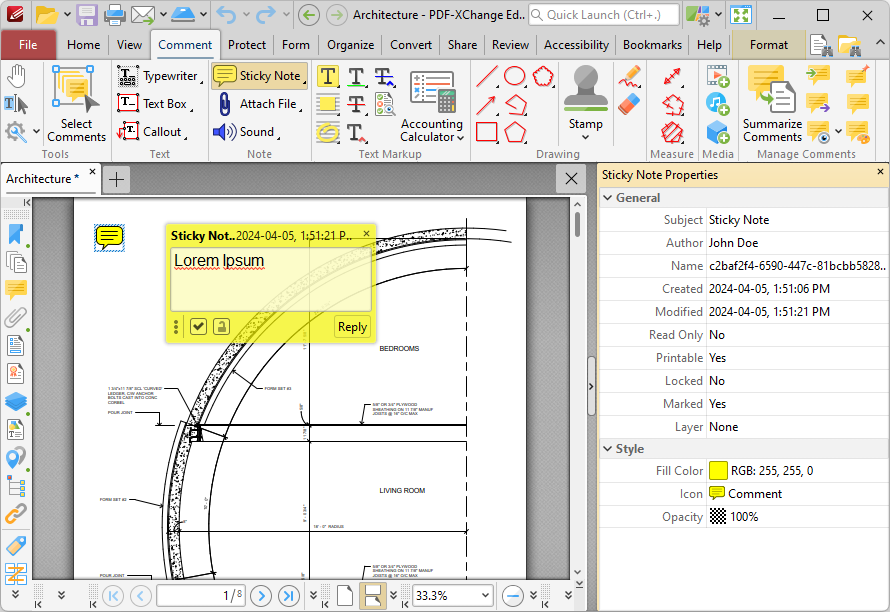Toggle the Locked property value
Screen dimensions: 890x612
tap(796, 381)
